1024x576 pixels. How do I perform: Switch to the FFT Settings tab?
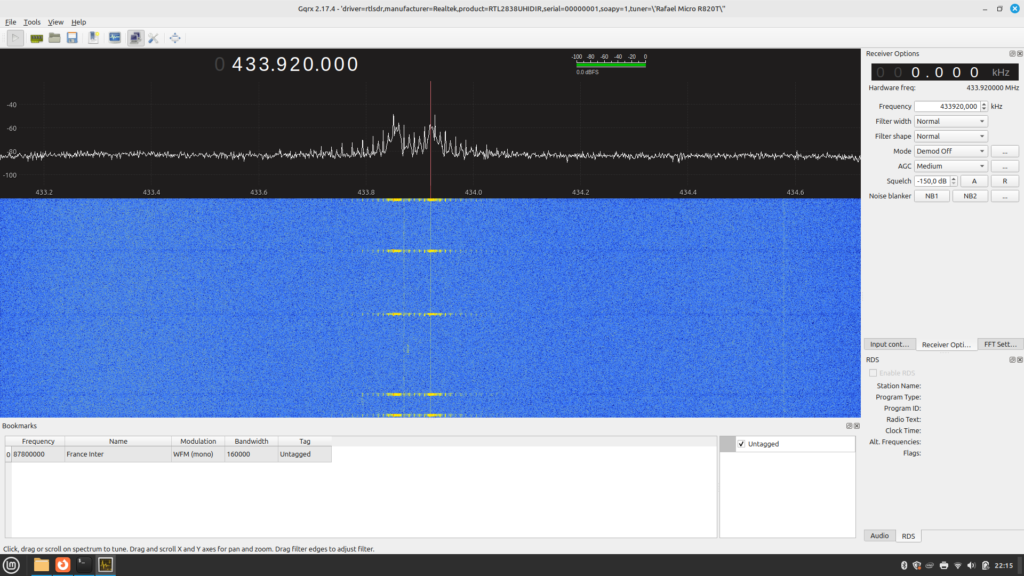(x=999, y=344)
